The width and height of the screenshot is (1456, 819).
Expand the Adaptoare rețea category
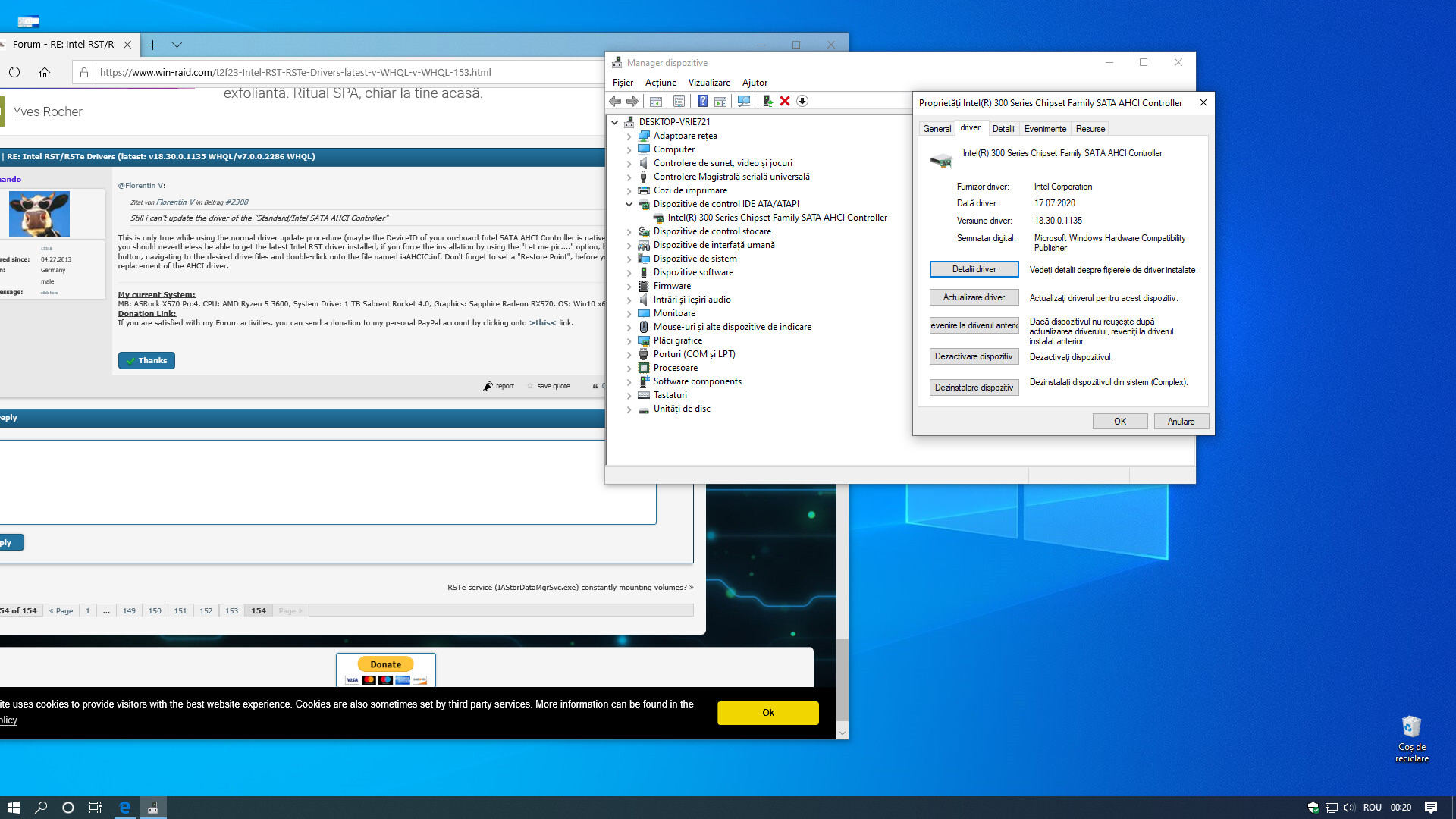pyautogui.click(x=629, y=136)
